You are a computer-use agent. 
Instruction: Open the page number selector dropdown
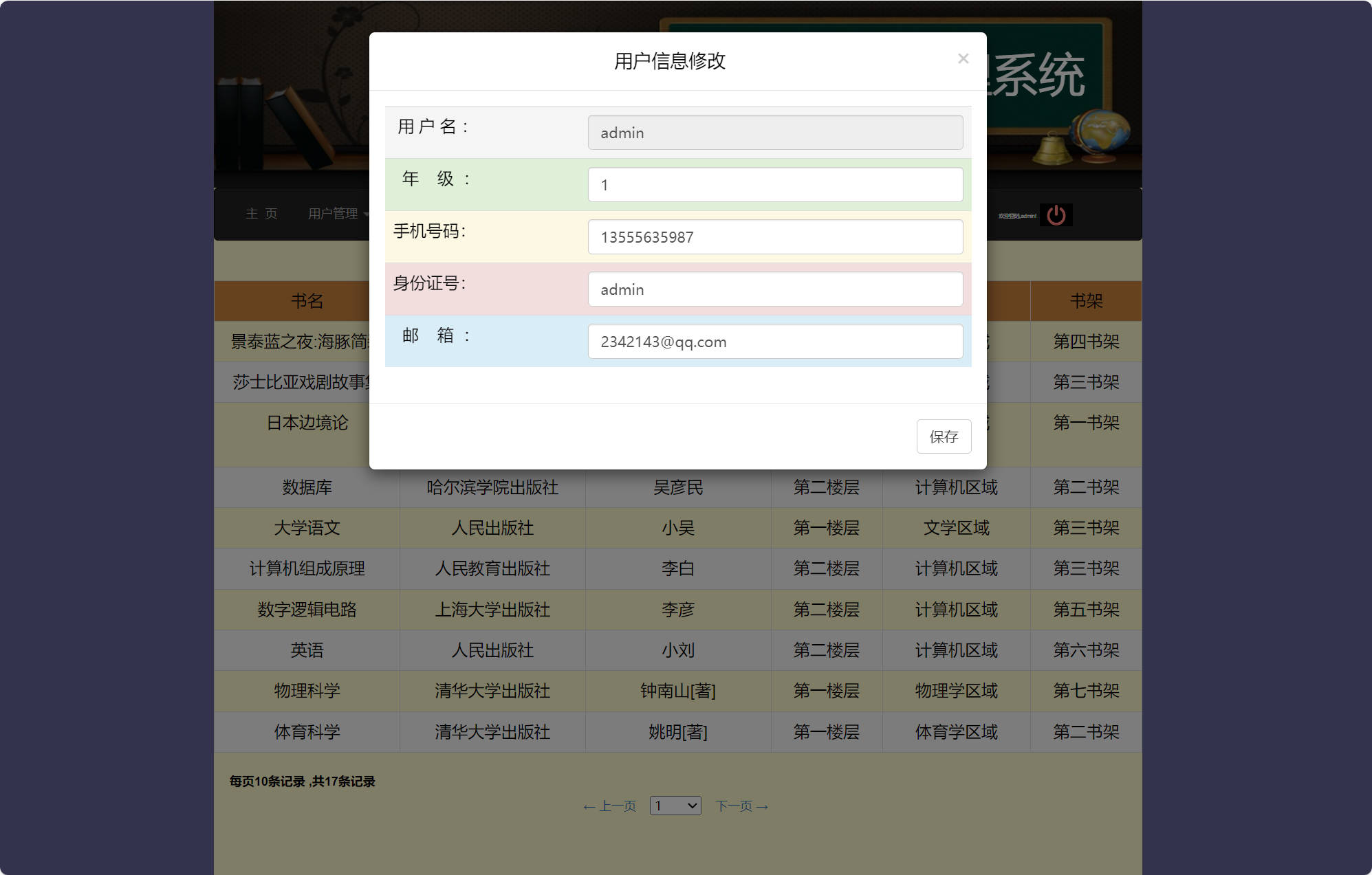tap(675, 805)
